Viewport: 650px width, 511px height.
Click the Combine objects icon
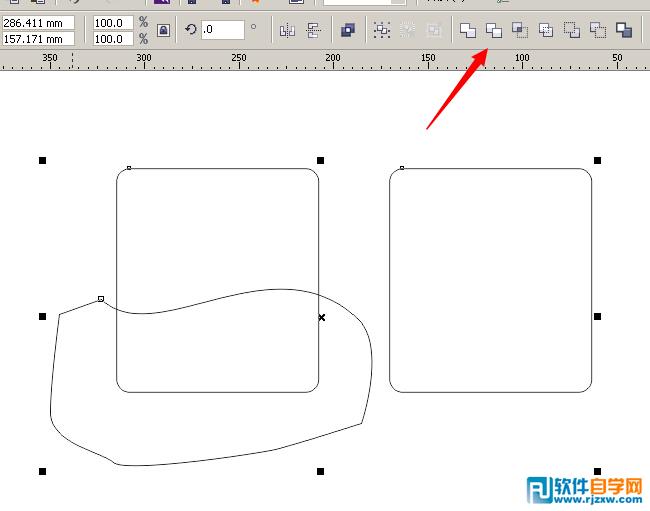pyautogui.click(x=348, y=30)
